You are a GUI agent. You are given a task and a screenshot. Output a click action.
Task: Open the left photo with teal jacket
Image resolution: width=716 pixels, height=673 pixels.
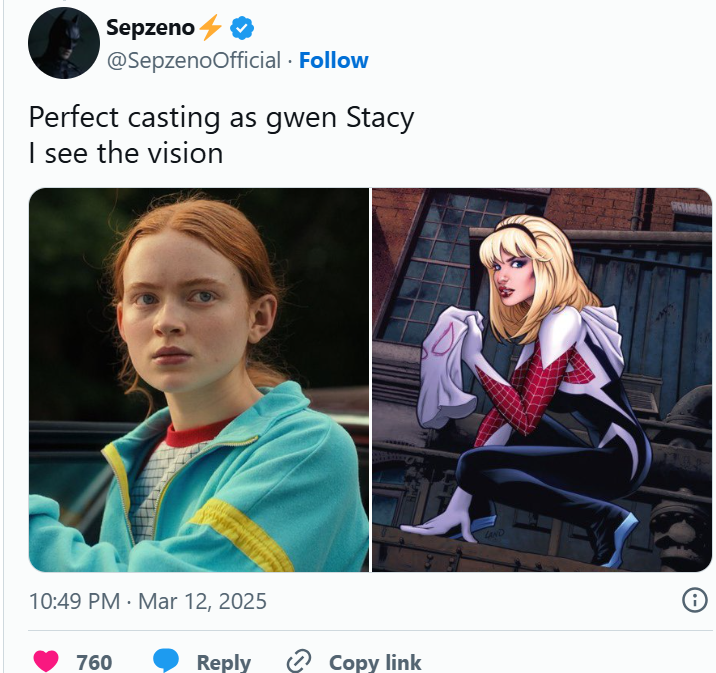pos(198,379)
